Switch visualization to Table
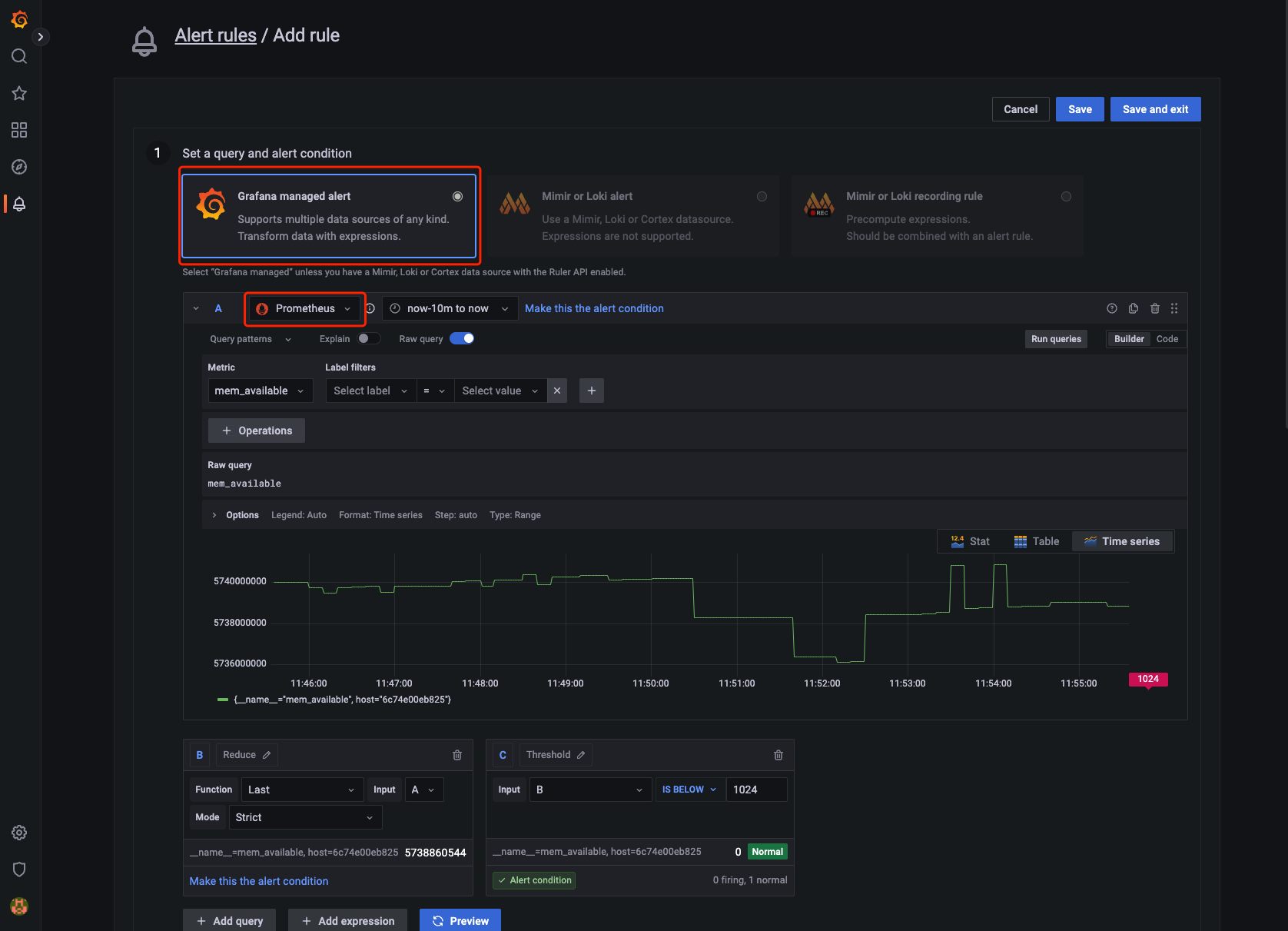The width and height of the screenshot is (1288, 931). (1037, 541)
